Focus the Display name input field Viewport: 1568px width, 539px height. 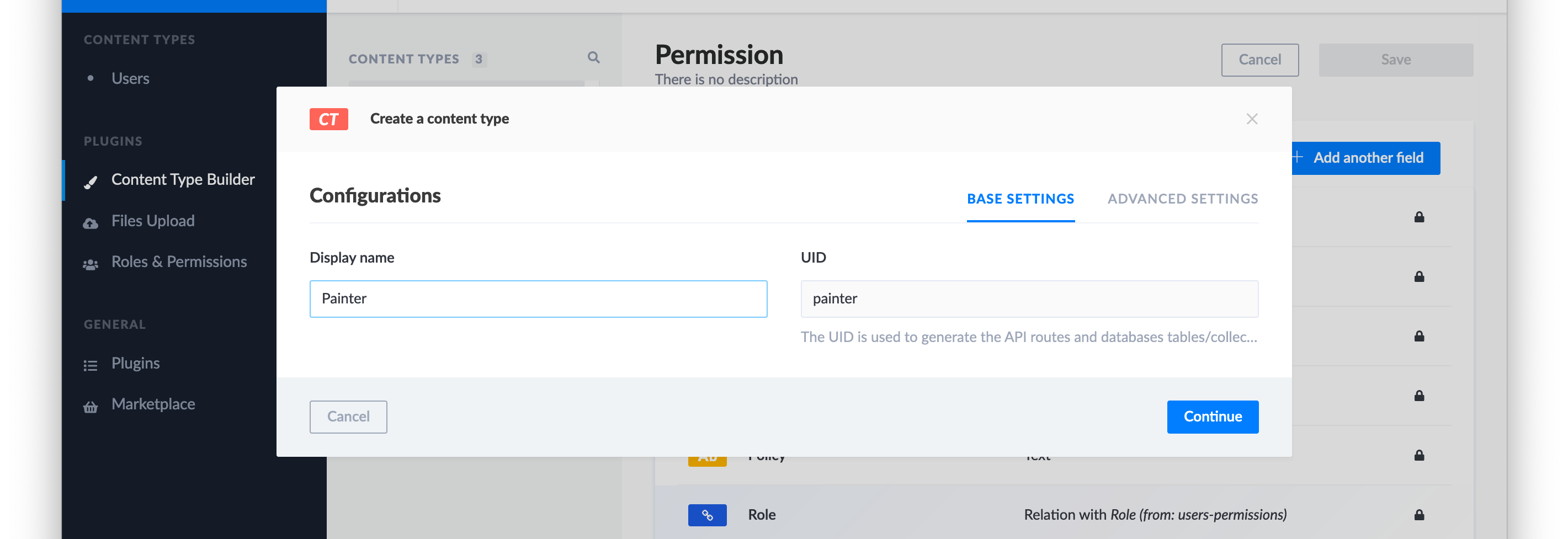(x=538, y=298)
